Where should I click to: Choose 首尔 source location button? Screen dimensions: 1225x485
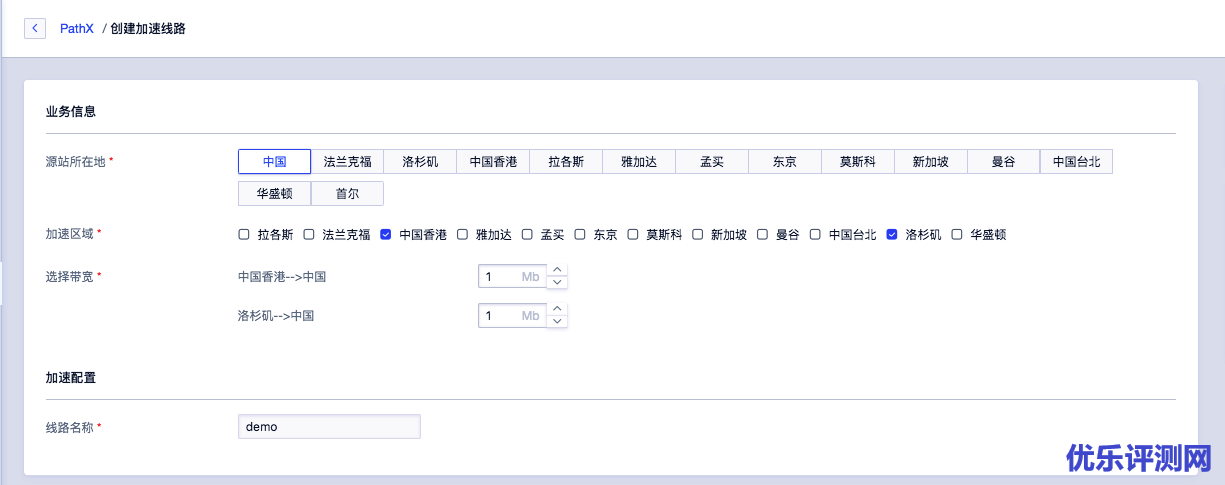point(347,194)
